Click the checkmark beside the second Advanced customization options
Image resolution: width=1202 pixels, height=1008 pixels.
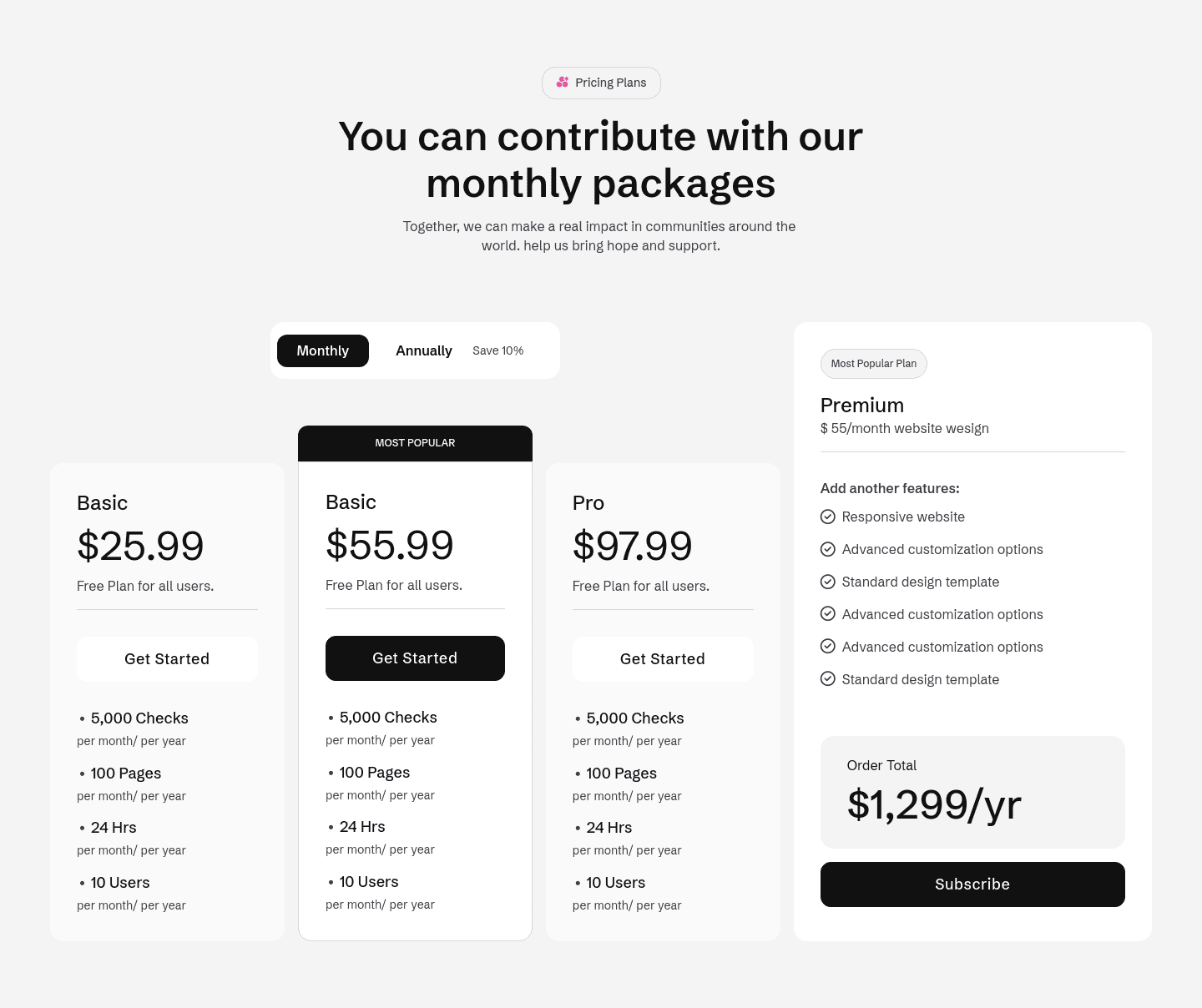(828, 614)
